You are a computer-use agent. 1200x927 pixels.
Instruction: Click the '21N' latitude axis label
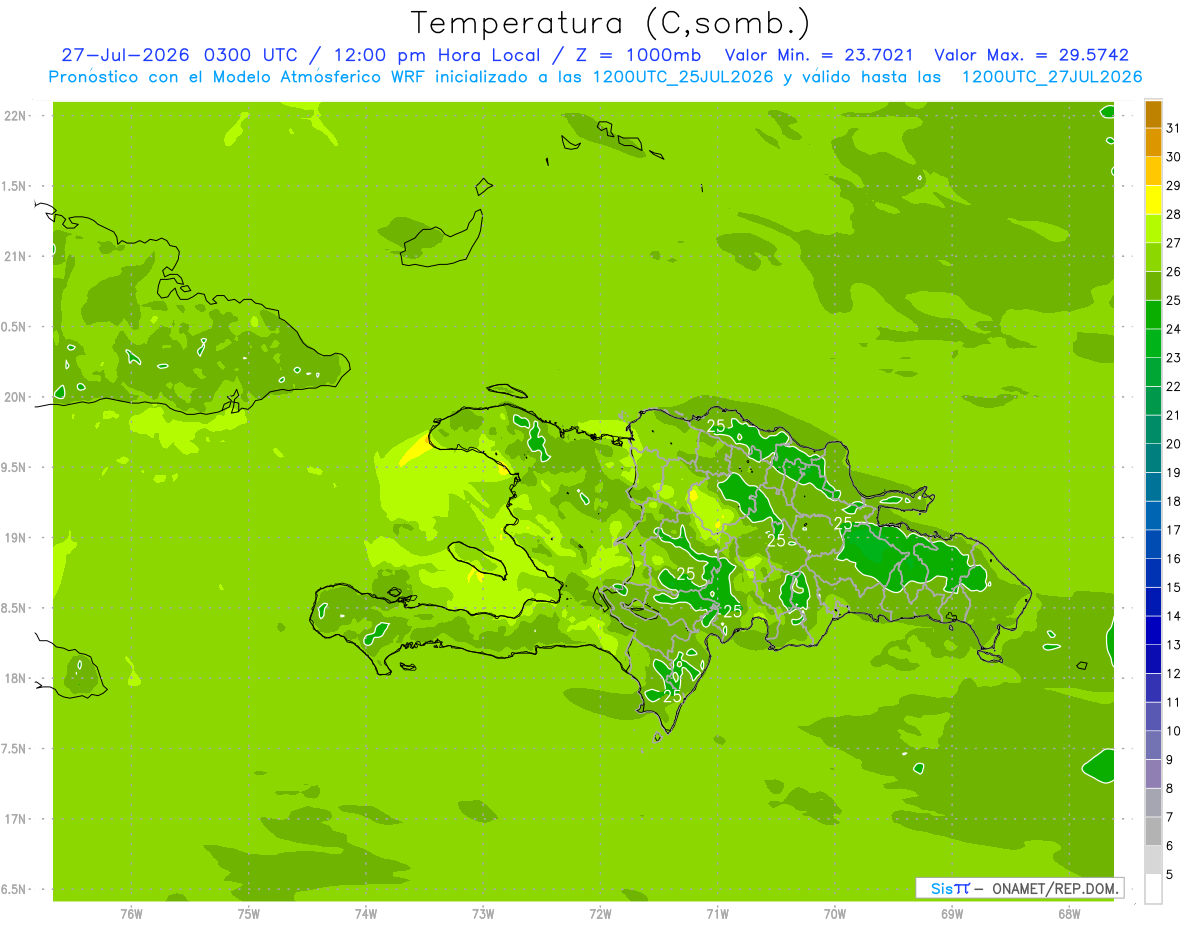point(15,256)
